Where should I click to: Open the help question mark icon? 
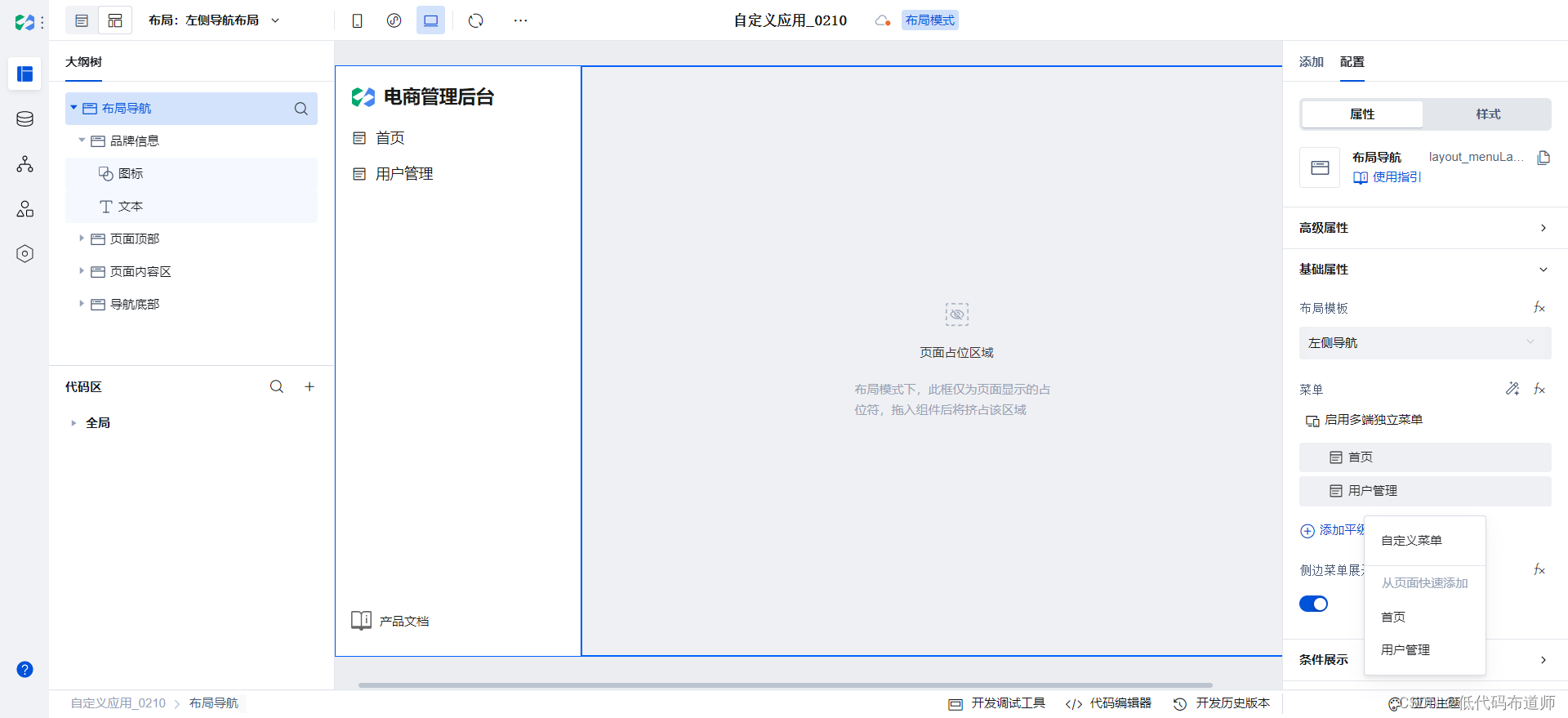coord(24,670)
